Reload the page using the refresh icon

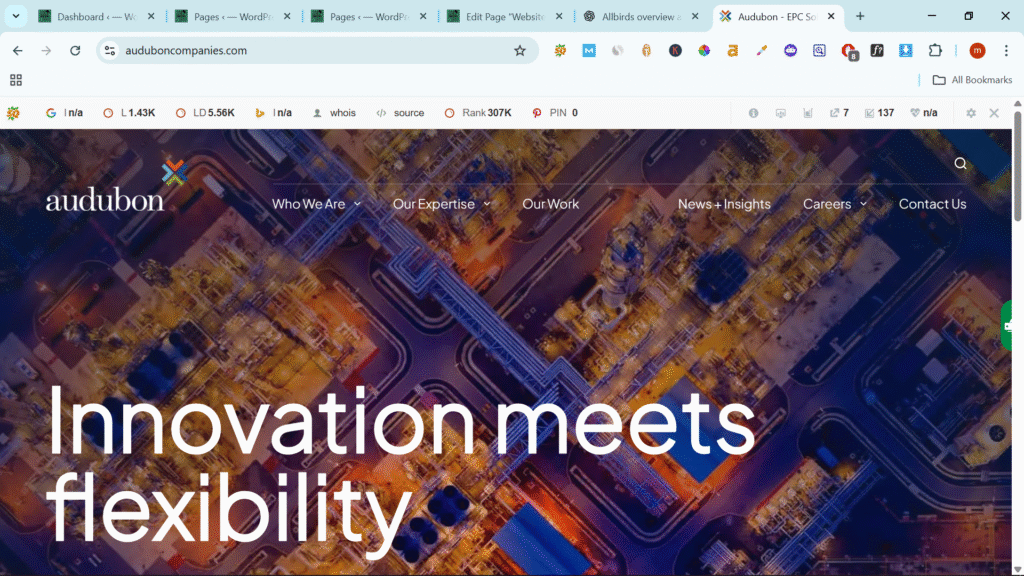coord(75,51)
